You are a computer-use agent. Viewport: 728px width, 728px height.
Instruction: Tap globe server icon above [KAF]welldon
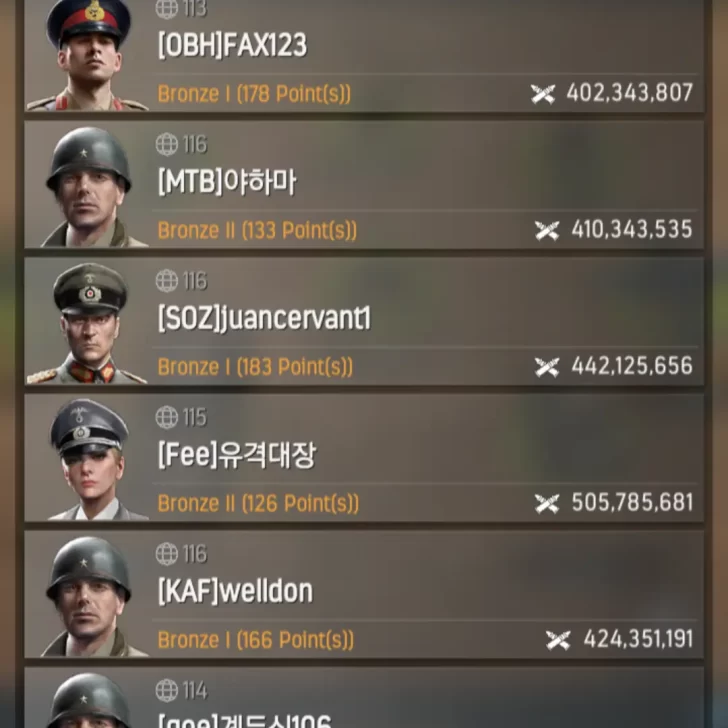tap(167, 553)
